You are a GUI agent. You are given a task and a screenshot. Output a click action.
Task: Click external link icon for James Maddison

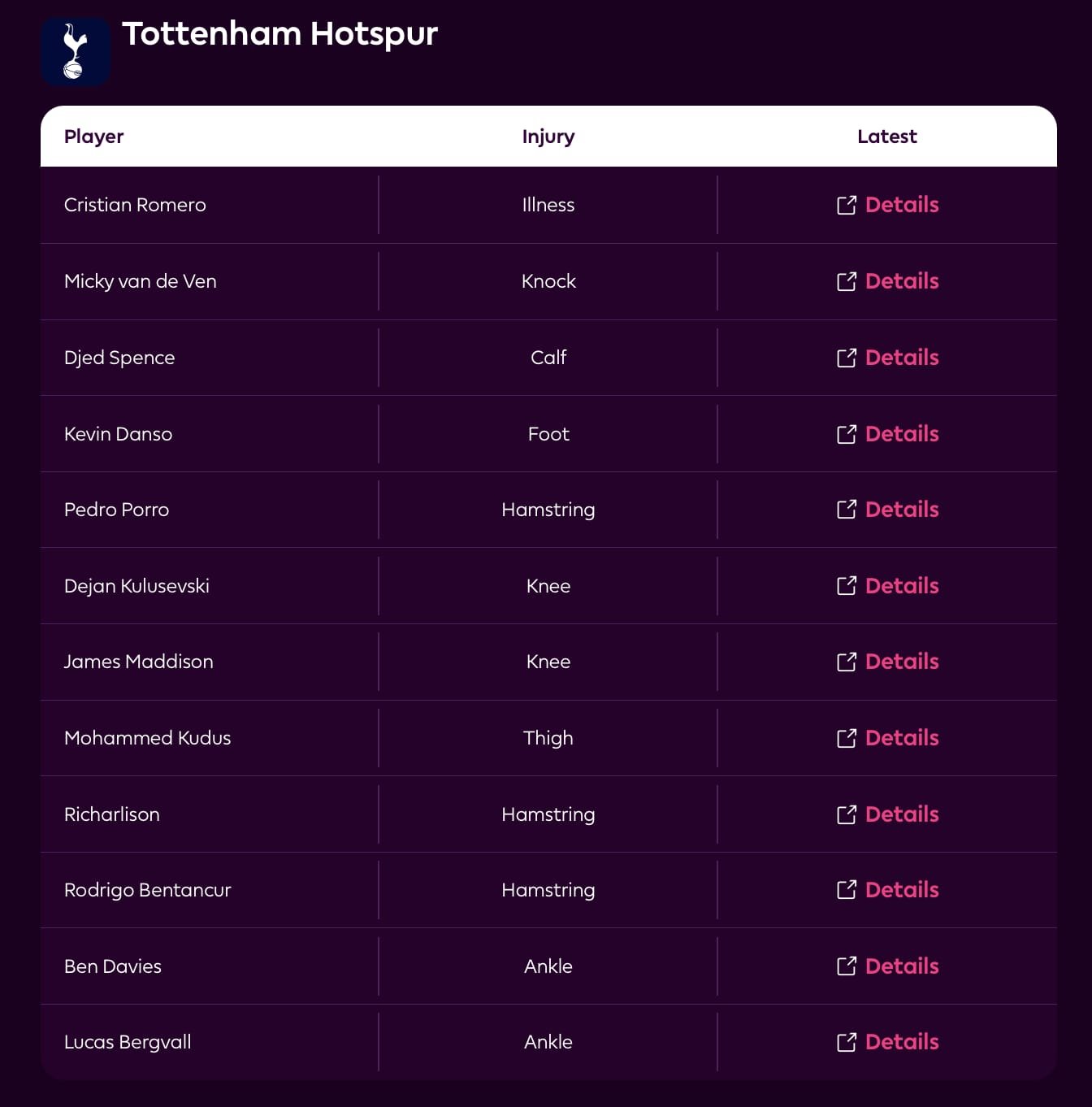(846, 662)
